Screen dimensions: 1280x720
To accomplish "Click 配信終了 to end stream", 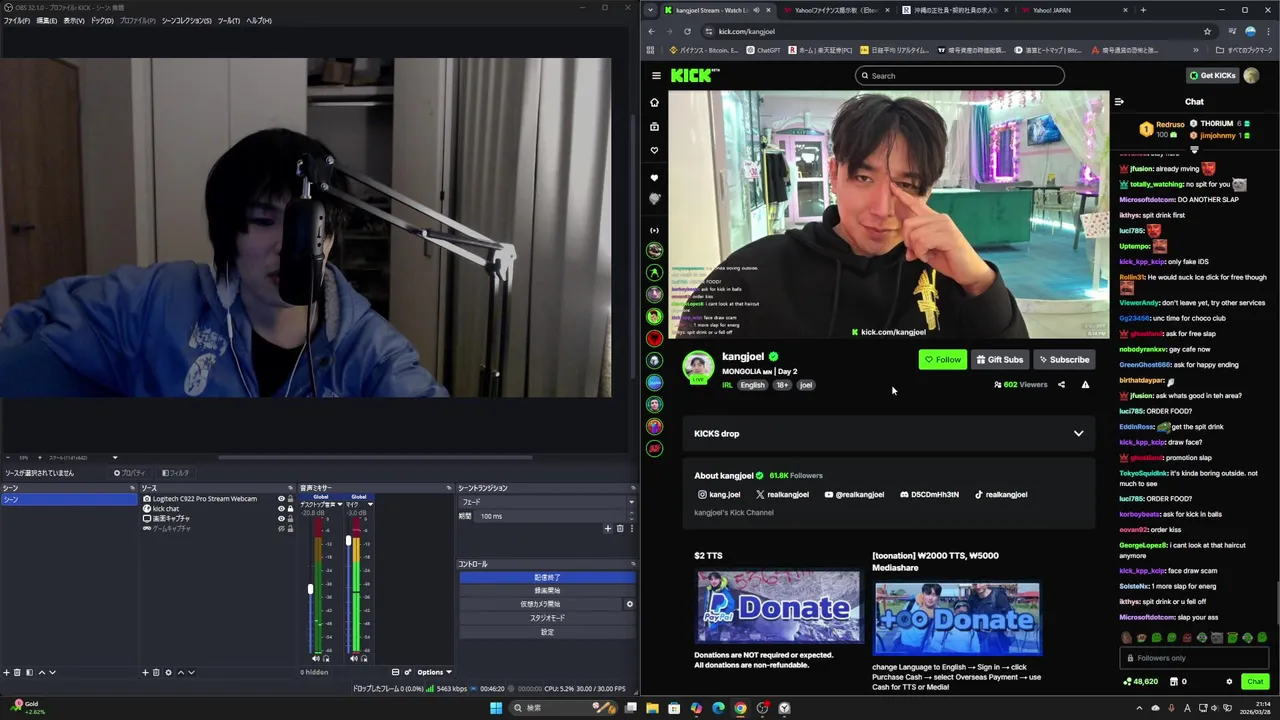I will [547, 577].
